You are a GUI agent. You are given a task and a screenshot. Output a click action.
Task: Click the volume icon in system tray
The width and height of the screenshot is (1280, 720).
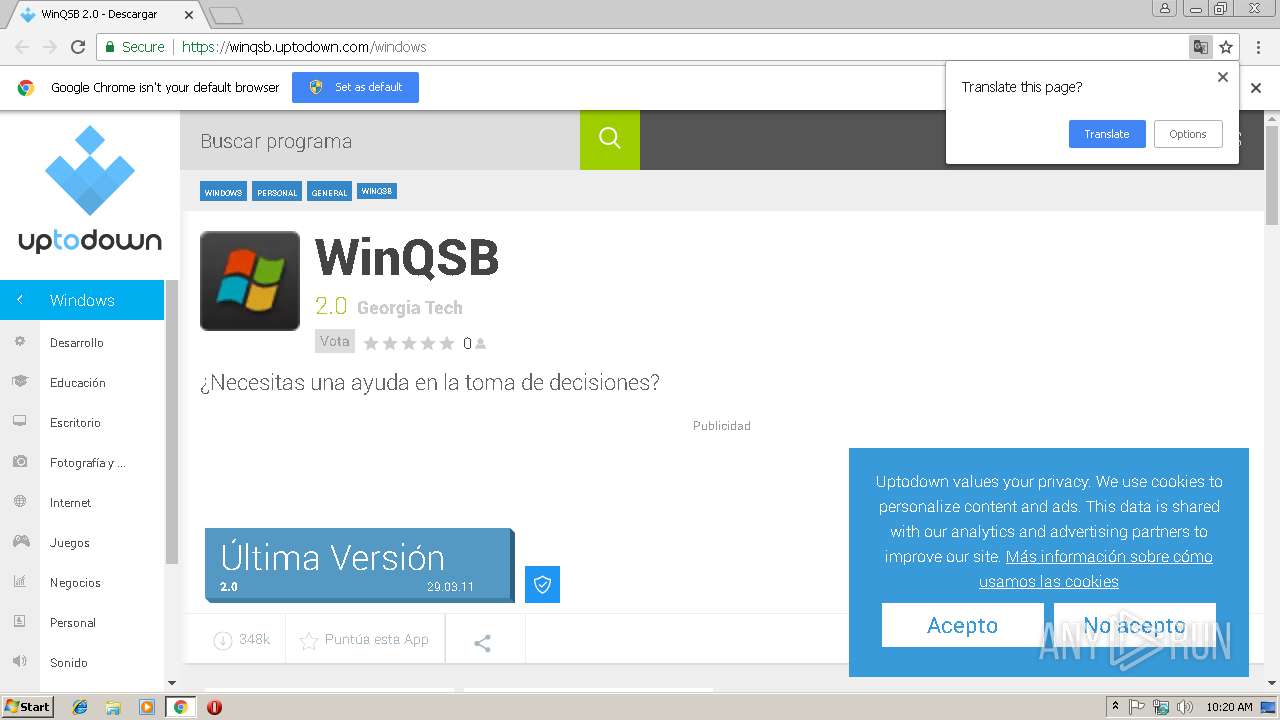(x=1185, y=707)
